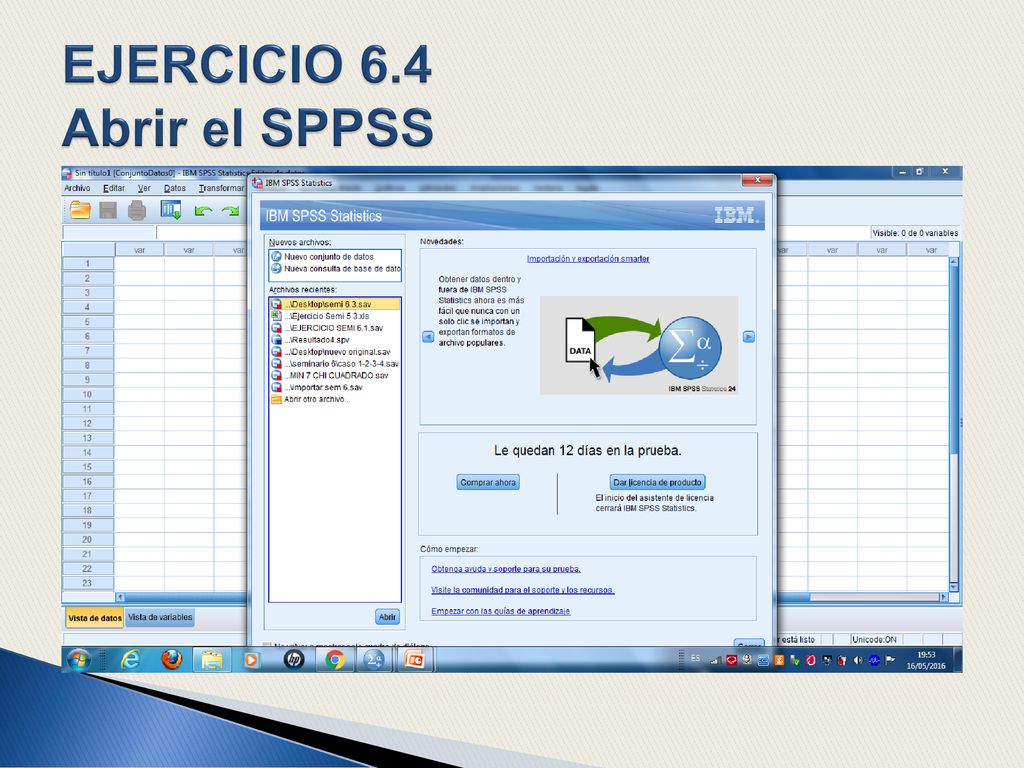Open the HP taskbar icon
Image resolution: width=1024 pixels, height=768 pixels.
294,660
